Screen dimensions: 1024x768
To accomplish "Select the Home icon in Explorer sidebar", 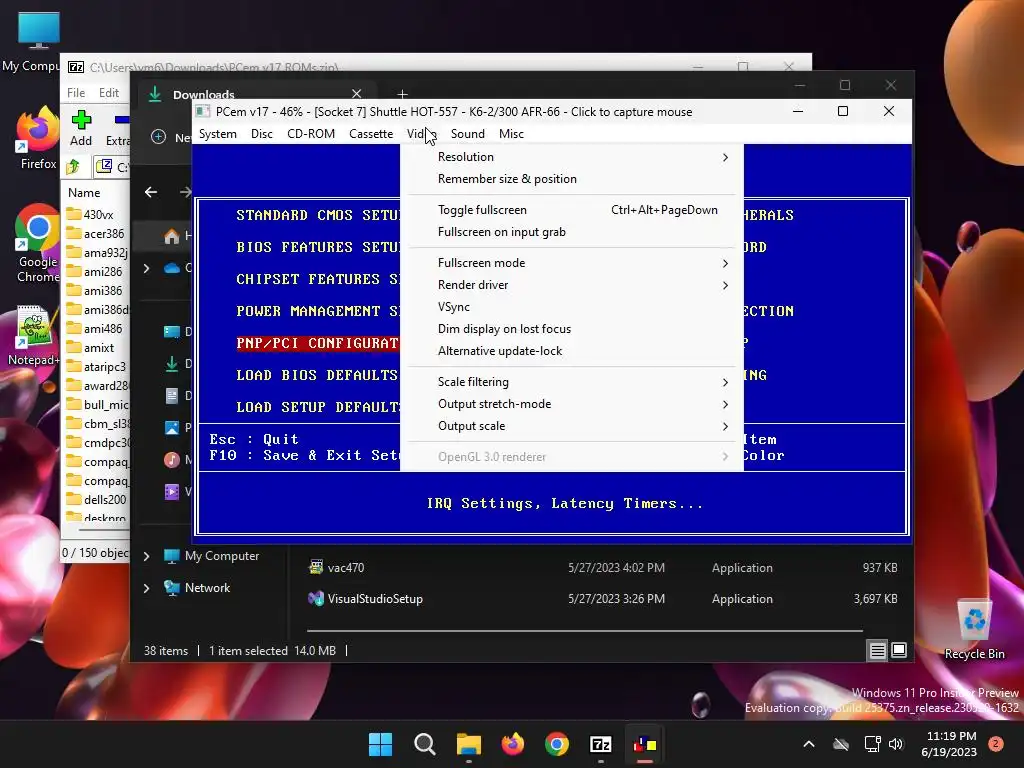I will pyautogui.click(x=172, y=236).
